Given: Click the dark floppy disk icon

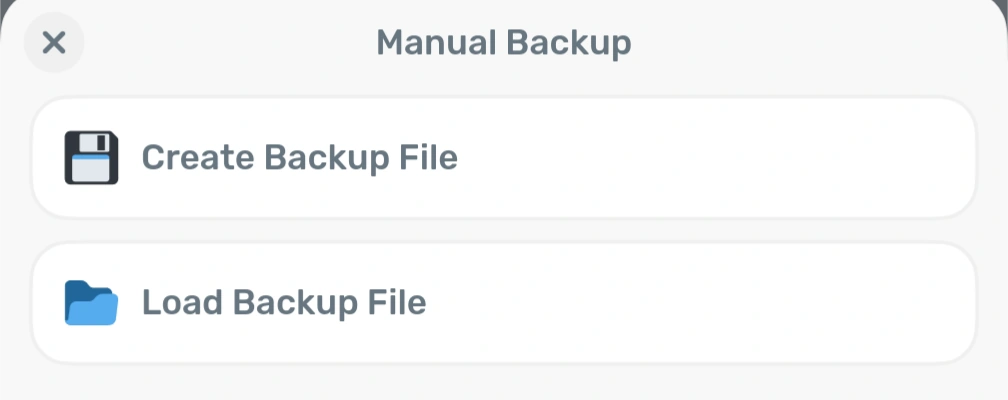Looking at the screenshot, I should click(91, 158).
